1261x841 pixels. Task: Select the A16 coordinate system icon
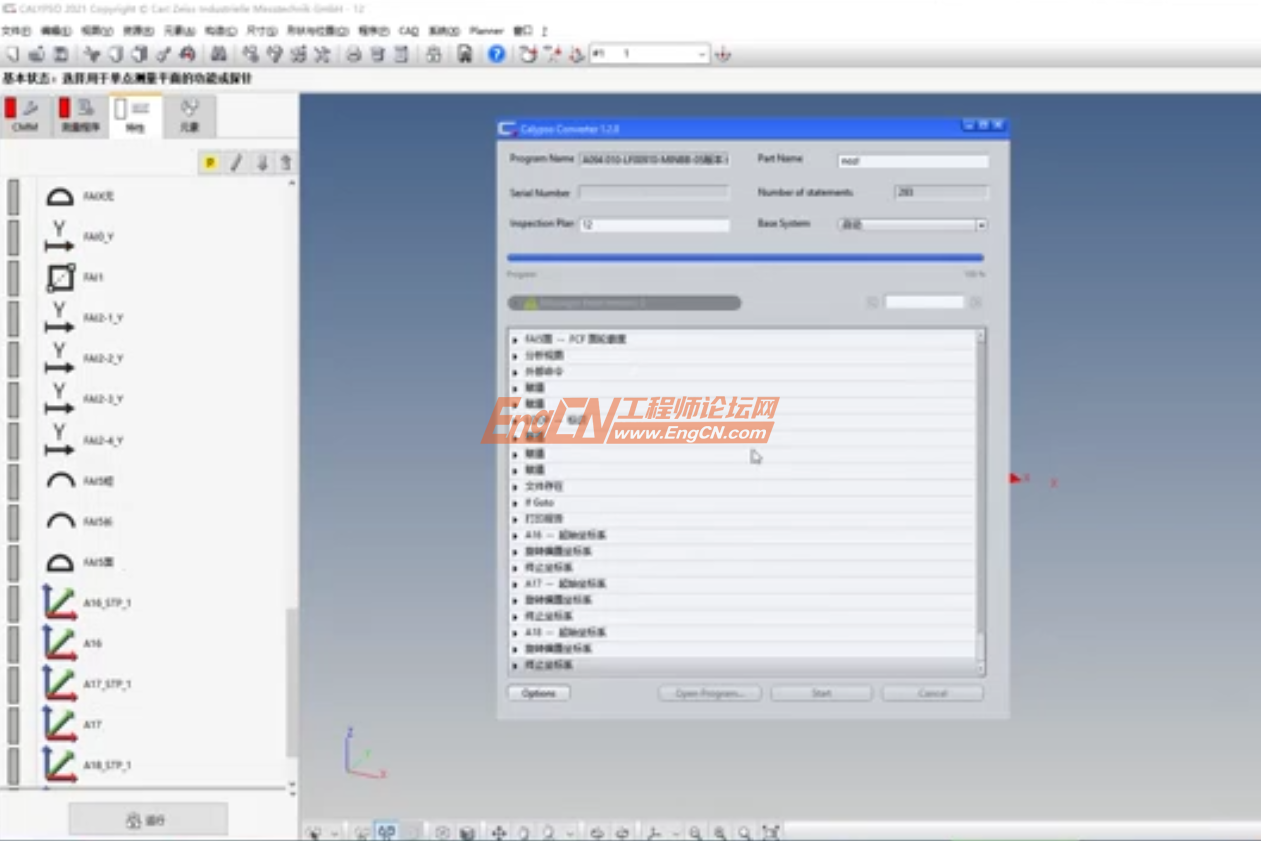(60, 644)
